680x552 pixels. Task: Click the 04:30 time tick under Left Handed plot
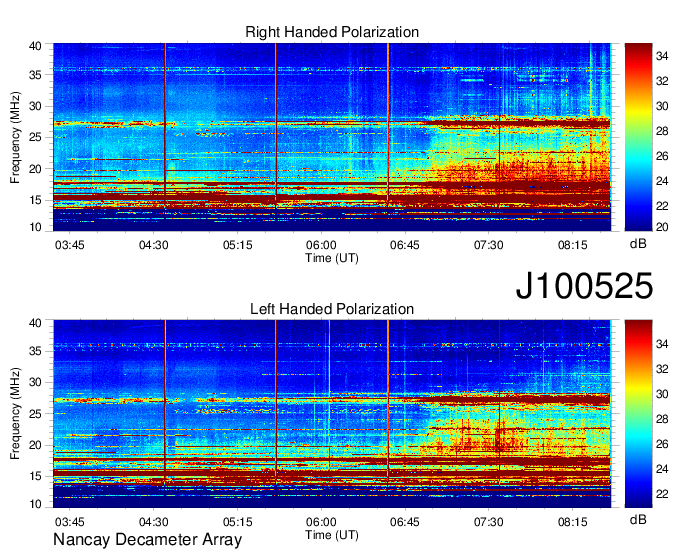click(x=154, y=522)
